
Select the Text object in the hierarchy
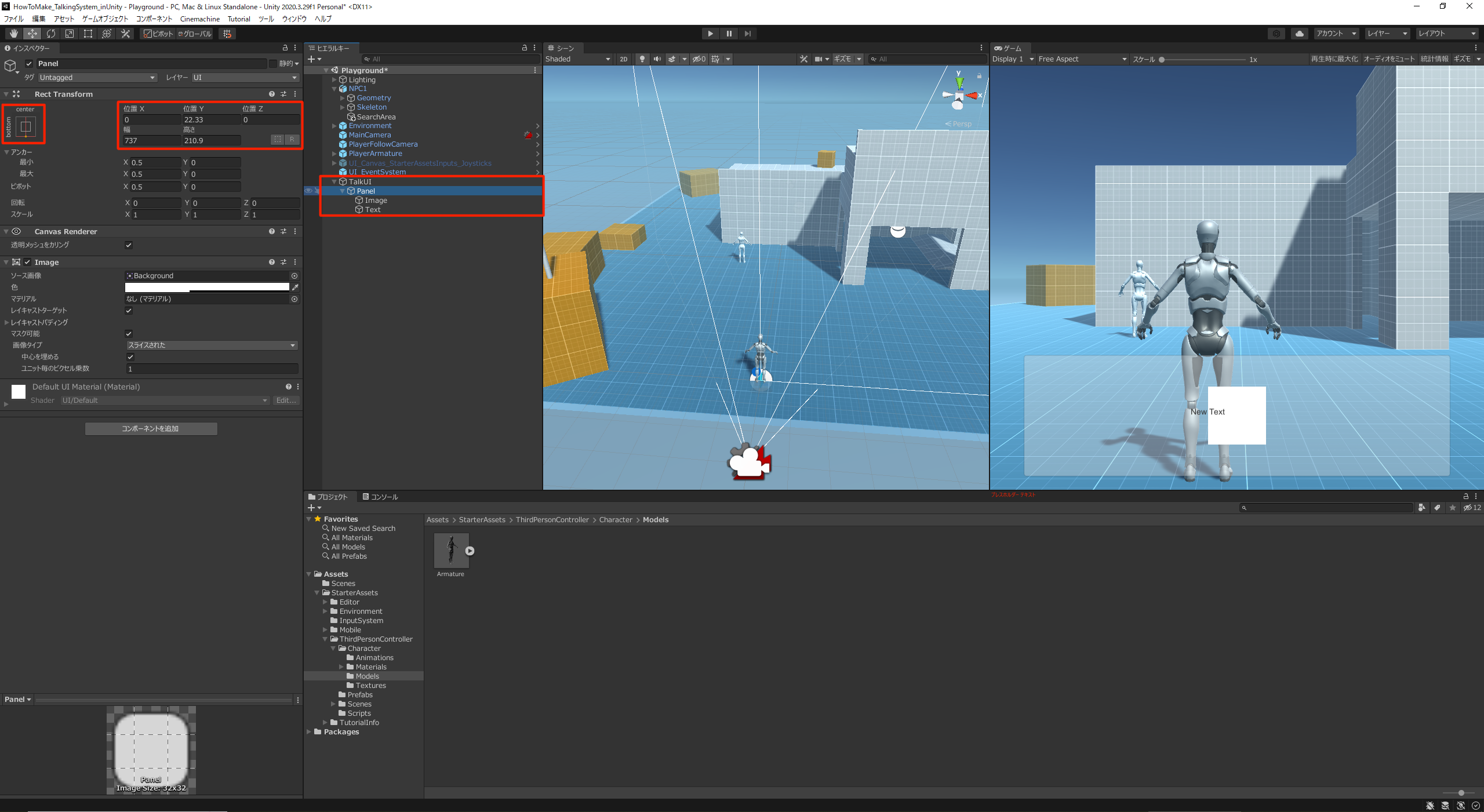[x=373, y=210]
